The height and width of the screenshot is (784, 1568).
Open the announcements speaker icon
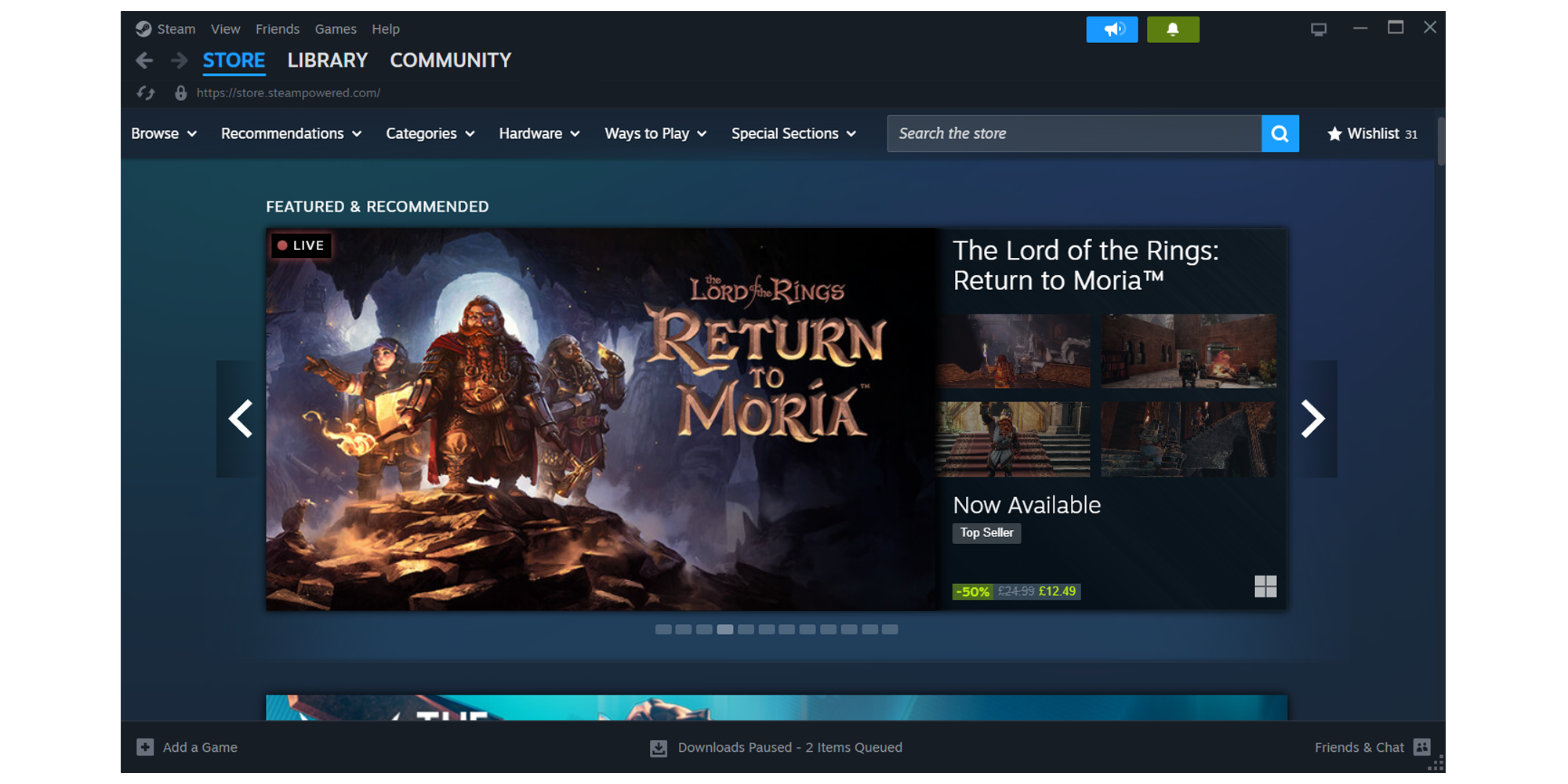pyautogui.click(x=1112, y=29)
